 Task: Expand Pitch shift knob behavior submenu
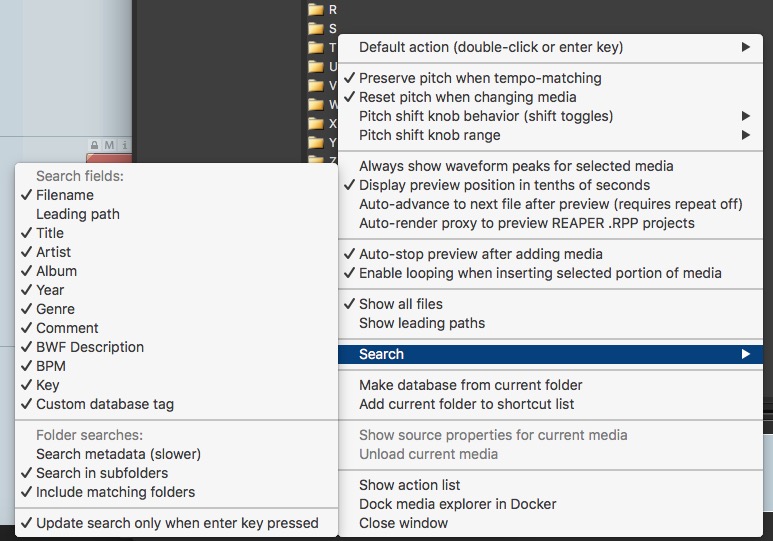[486, 116]
